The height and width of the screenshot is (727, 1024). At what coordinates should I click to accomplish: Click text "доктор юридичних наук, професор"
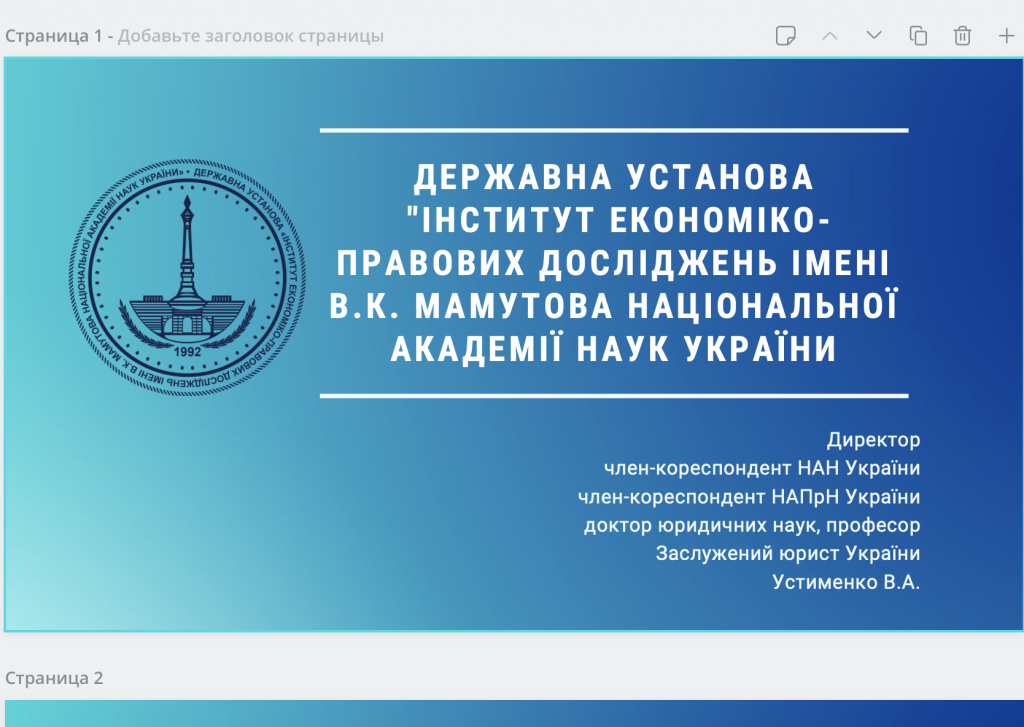(x=752, y=525)
